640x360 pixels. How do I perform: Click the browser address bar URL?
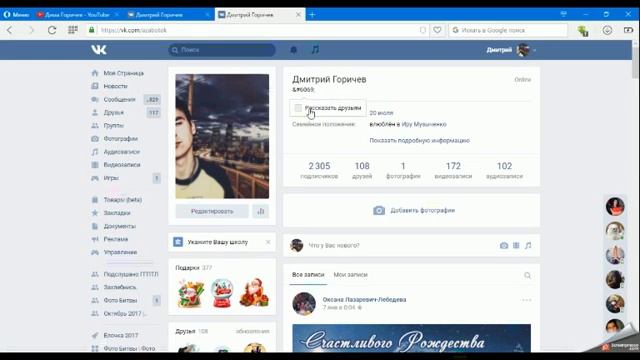134,30
